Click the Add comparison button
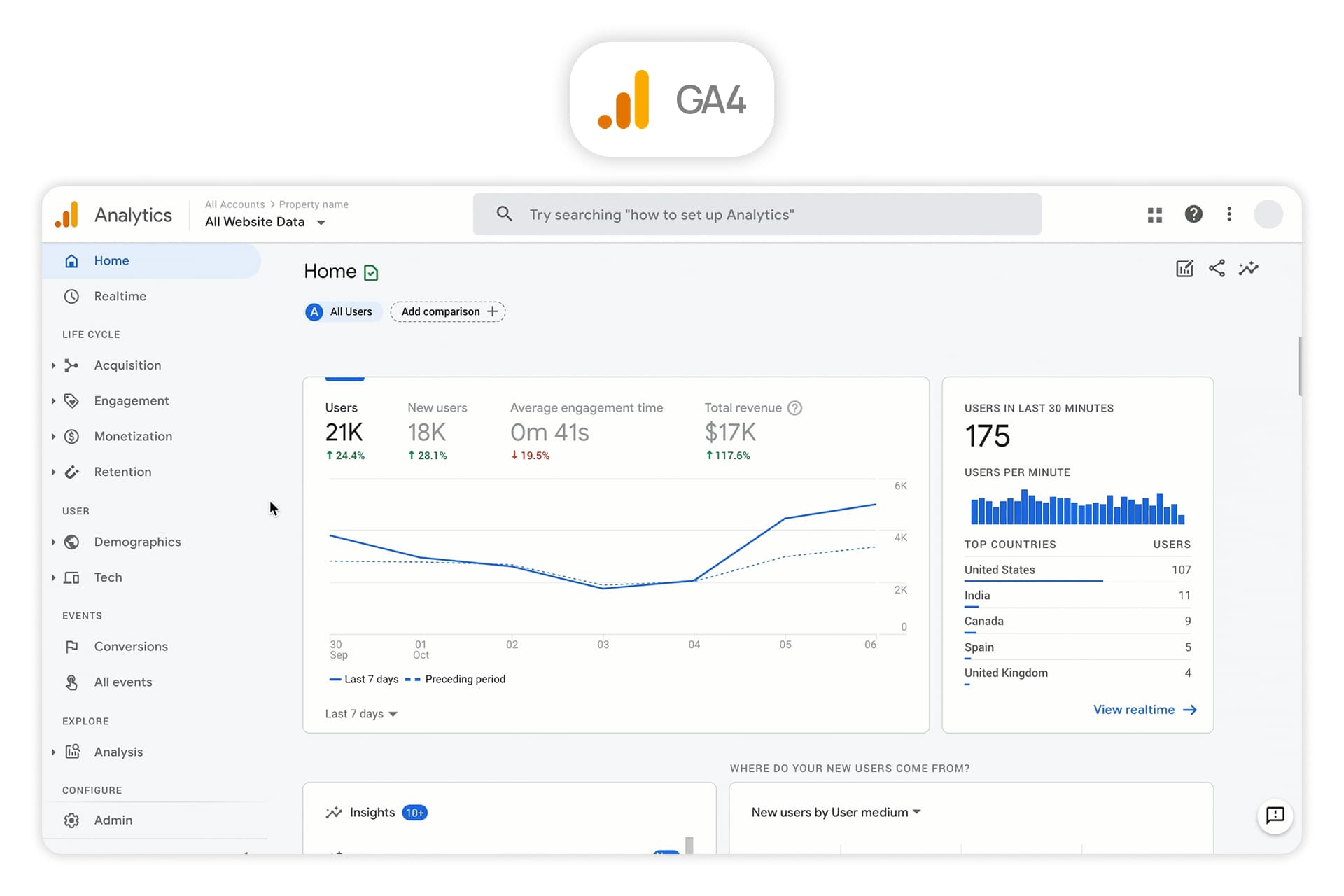1344x896 pixels. [x=448, y=311]
